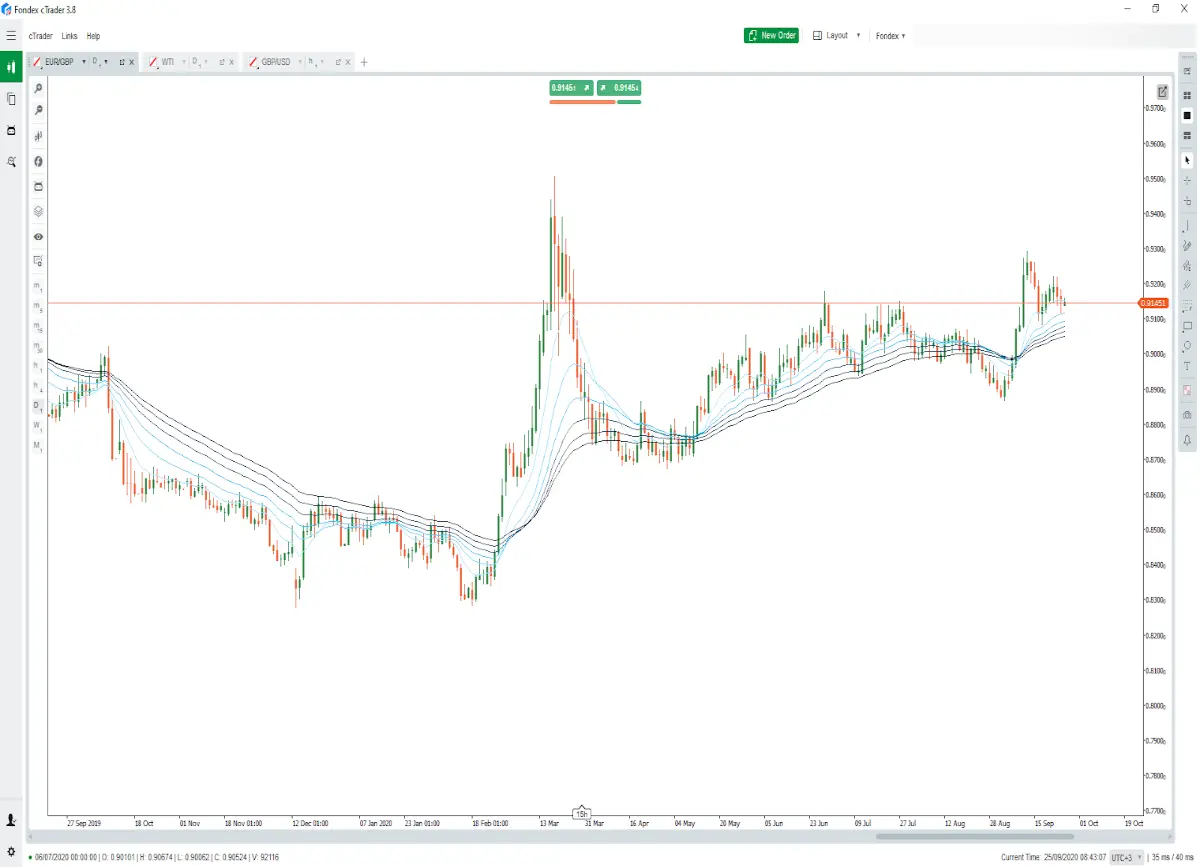Image resolution: width=1200 pixels, height=867 pixels.
Task: Open the UTC+3 timezone dropdown
Action: click(1127, 858)
